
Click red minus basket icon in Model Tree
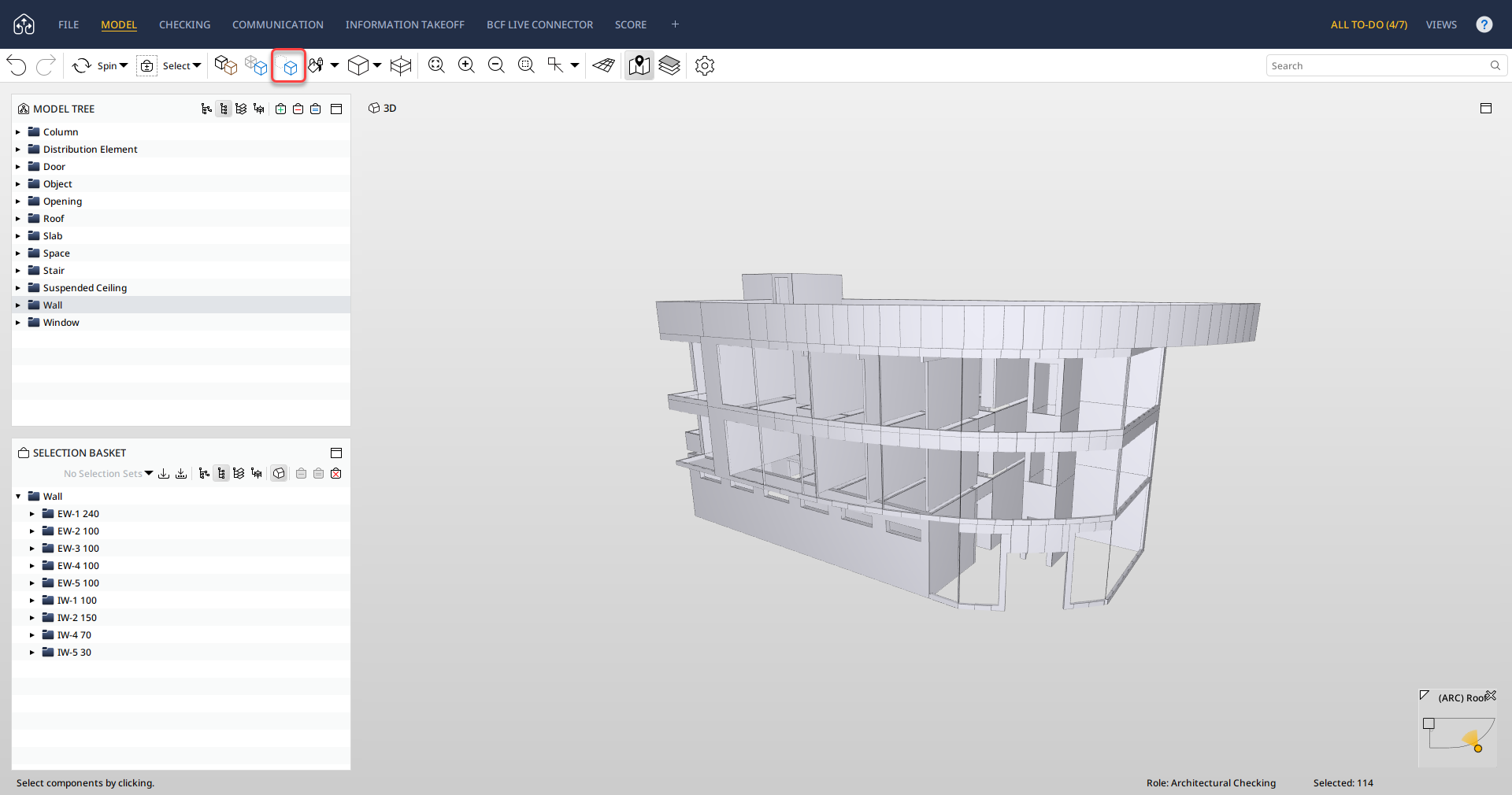[298, 109]
